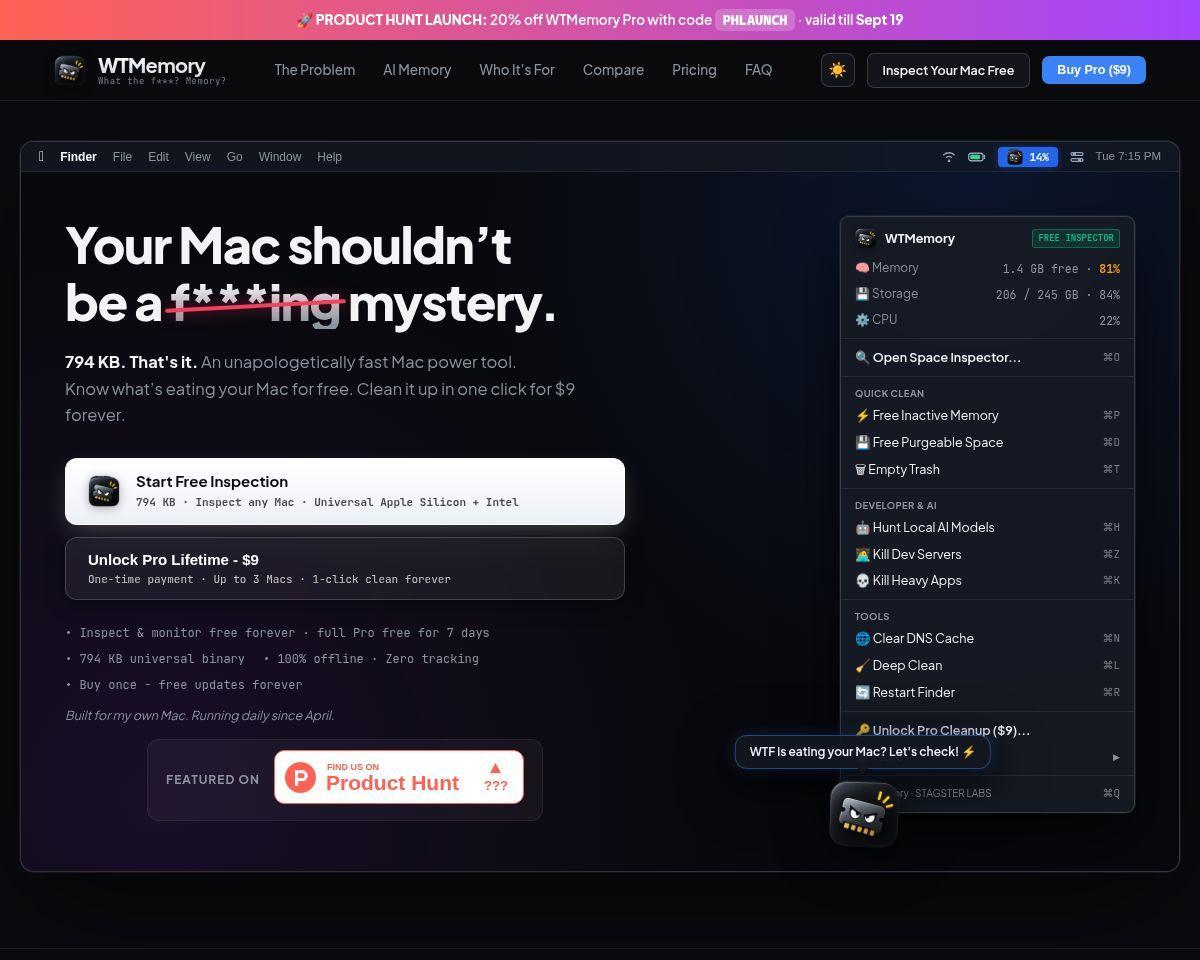
Task: Click the QUICK CLEAN section heading
Action: point(889,394)
